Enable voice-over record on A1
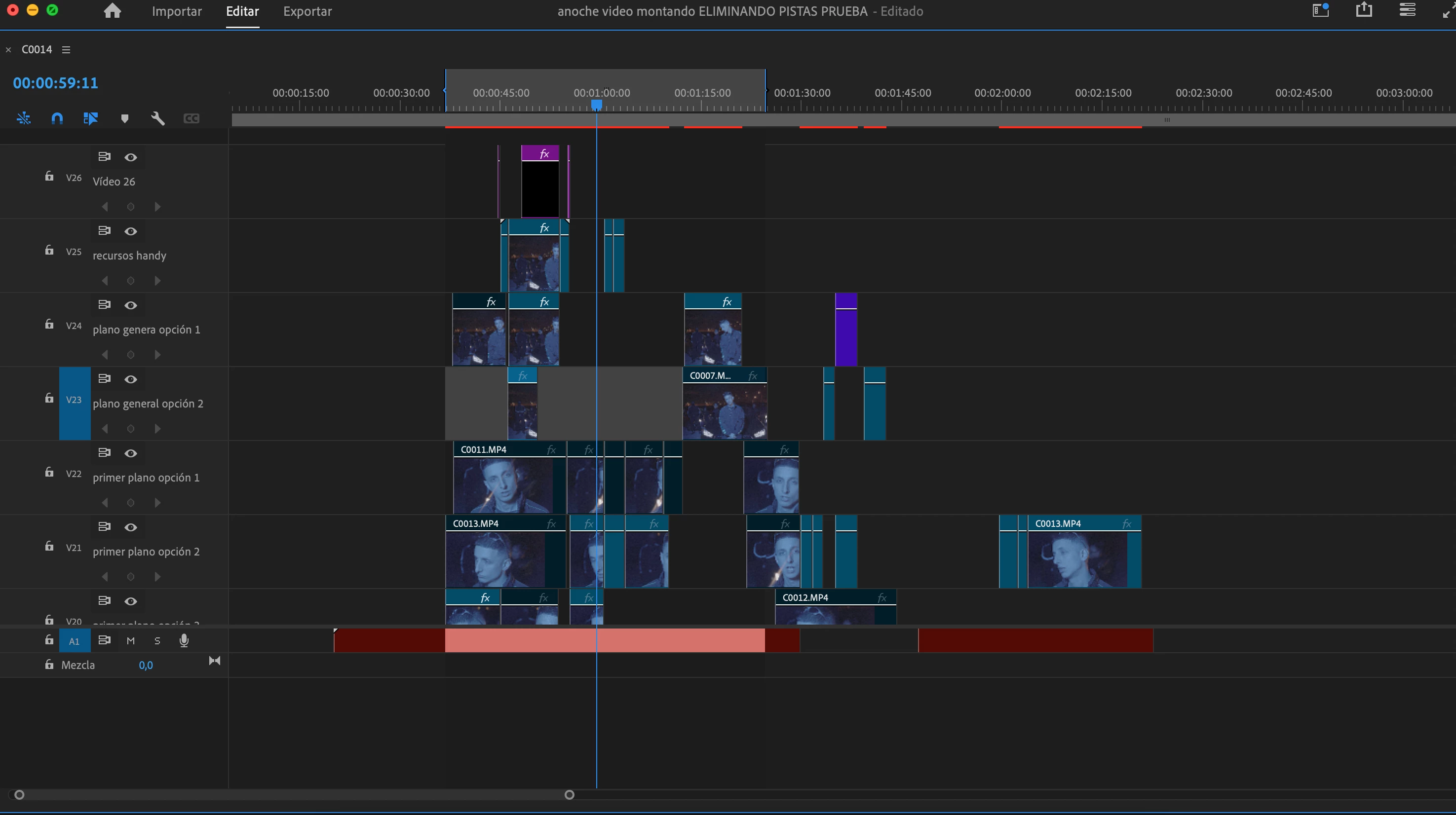1456x815 pixels. 184,640
